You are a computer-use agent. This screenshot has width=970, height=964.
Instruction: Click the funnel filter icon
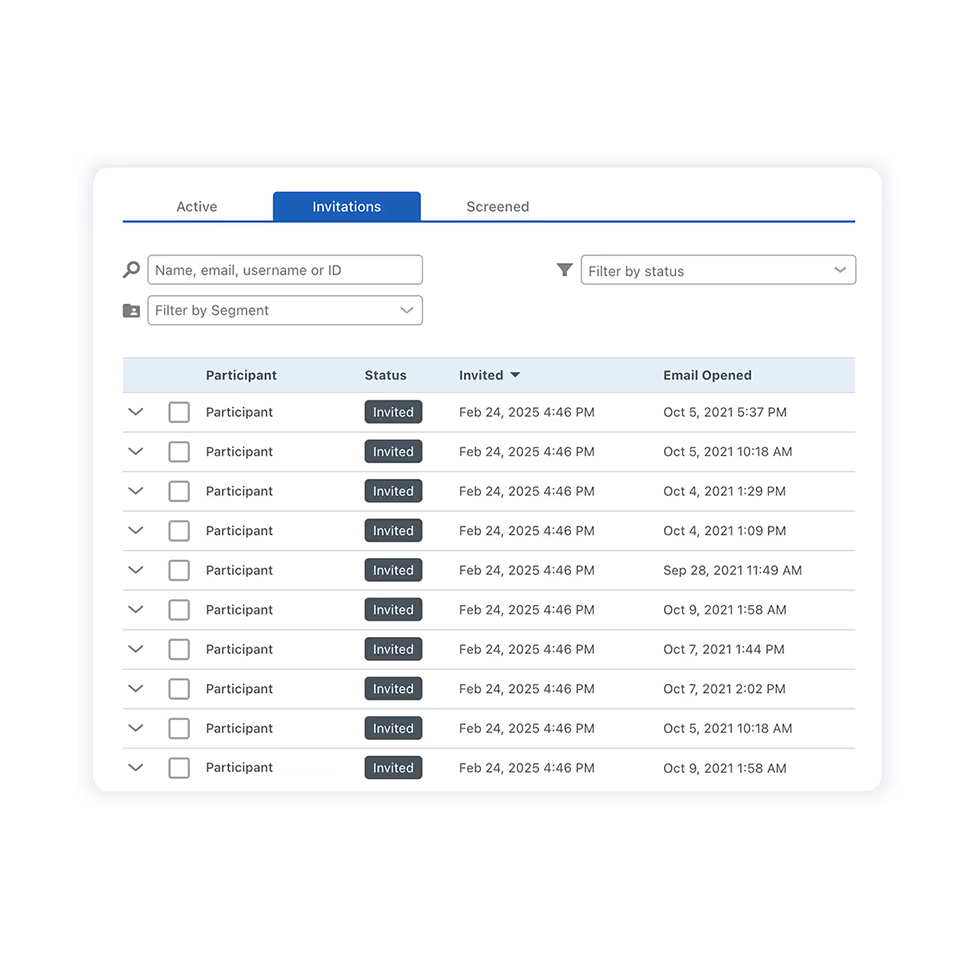pos(565,270)
